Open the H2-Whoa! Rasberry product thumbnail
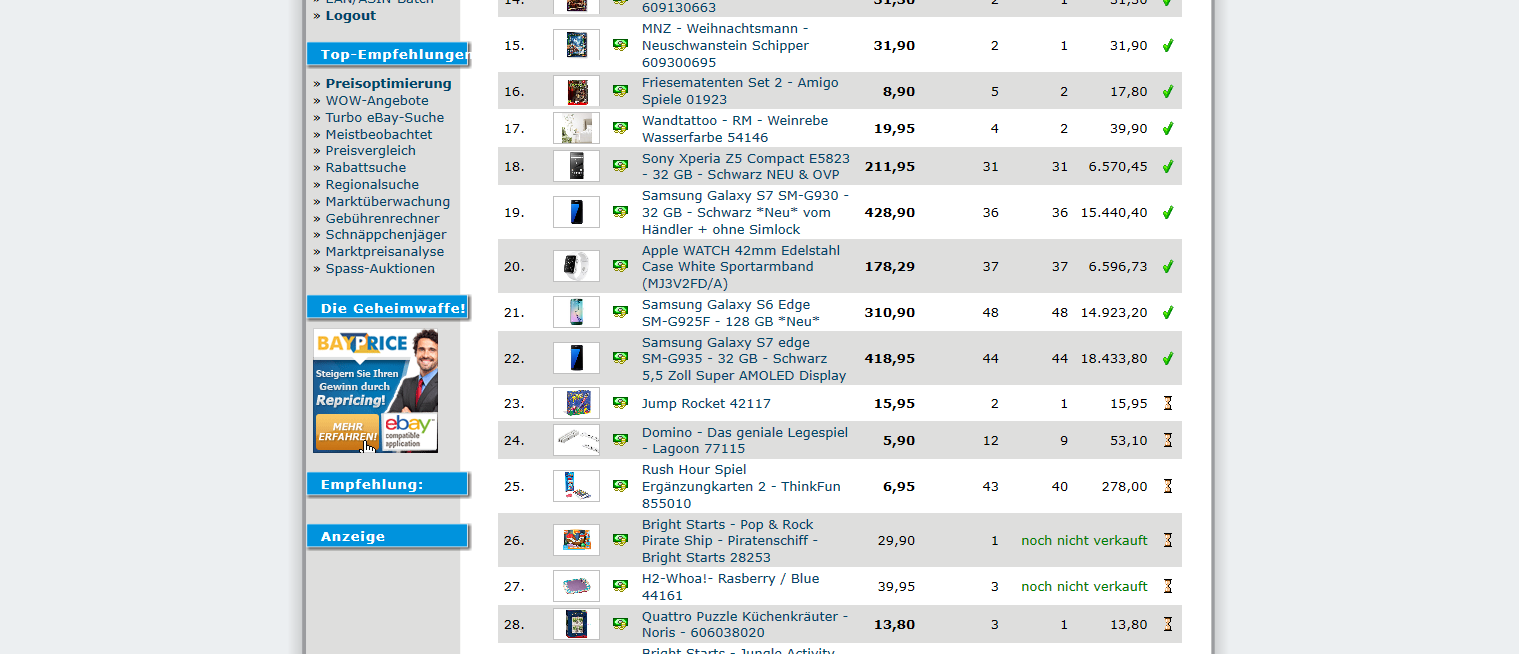This screenshot has height=654, width=1519. coord(576,586)
